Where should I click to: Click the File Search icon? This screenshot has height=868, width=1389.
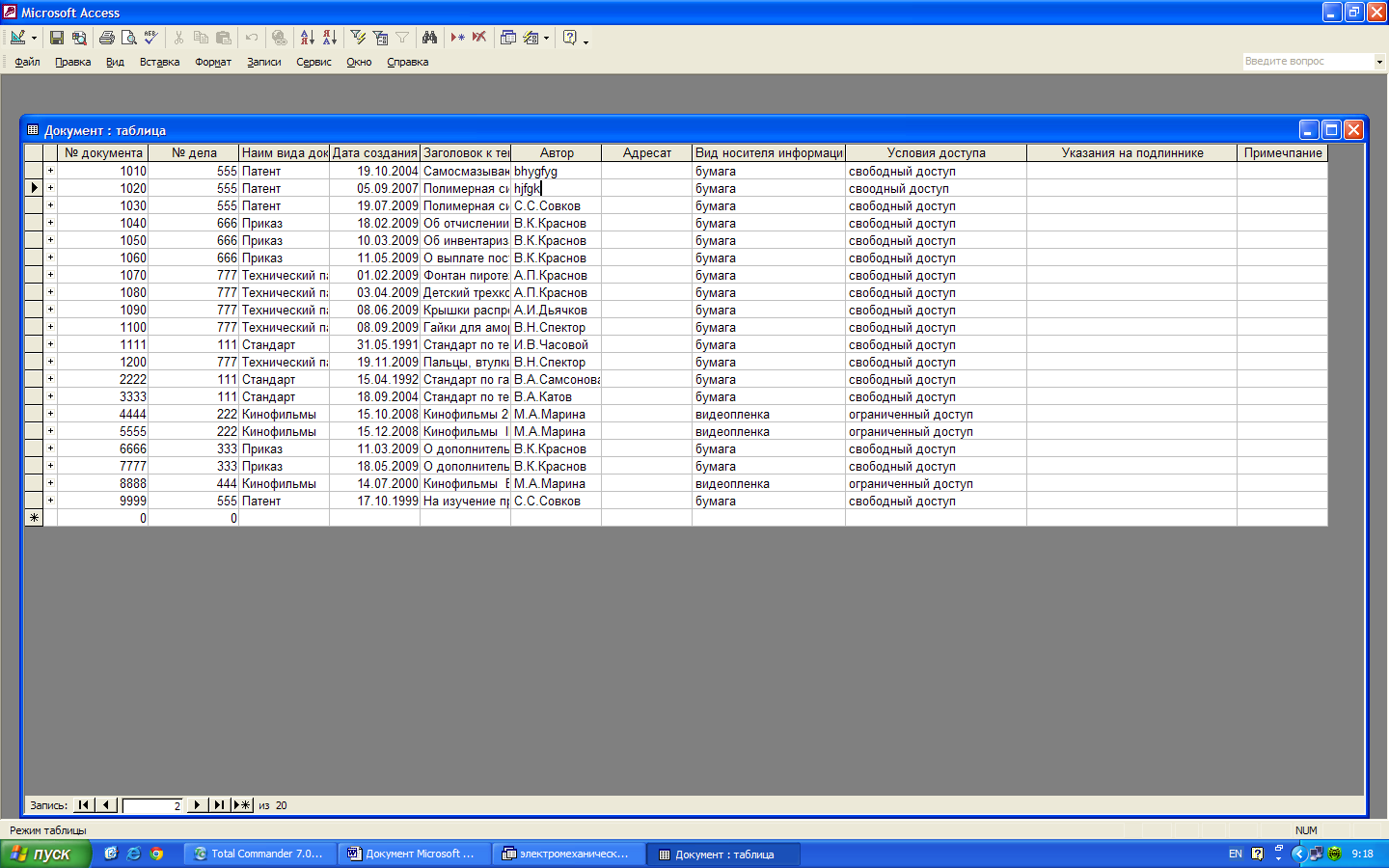(79, 38)
